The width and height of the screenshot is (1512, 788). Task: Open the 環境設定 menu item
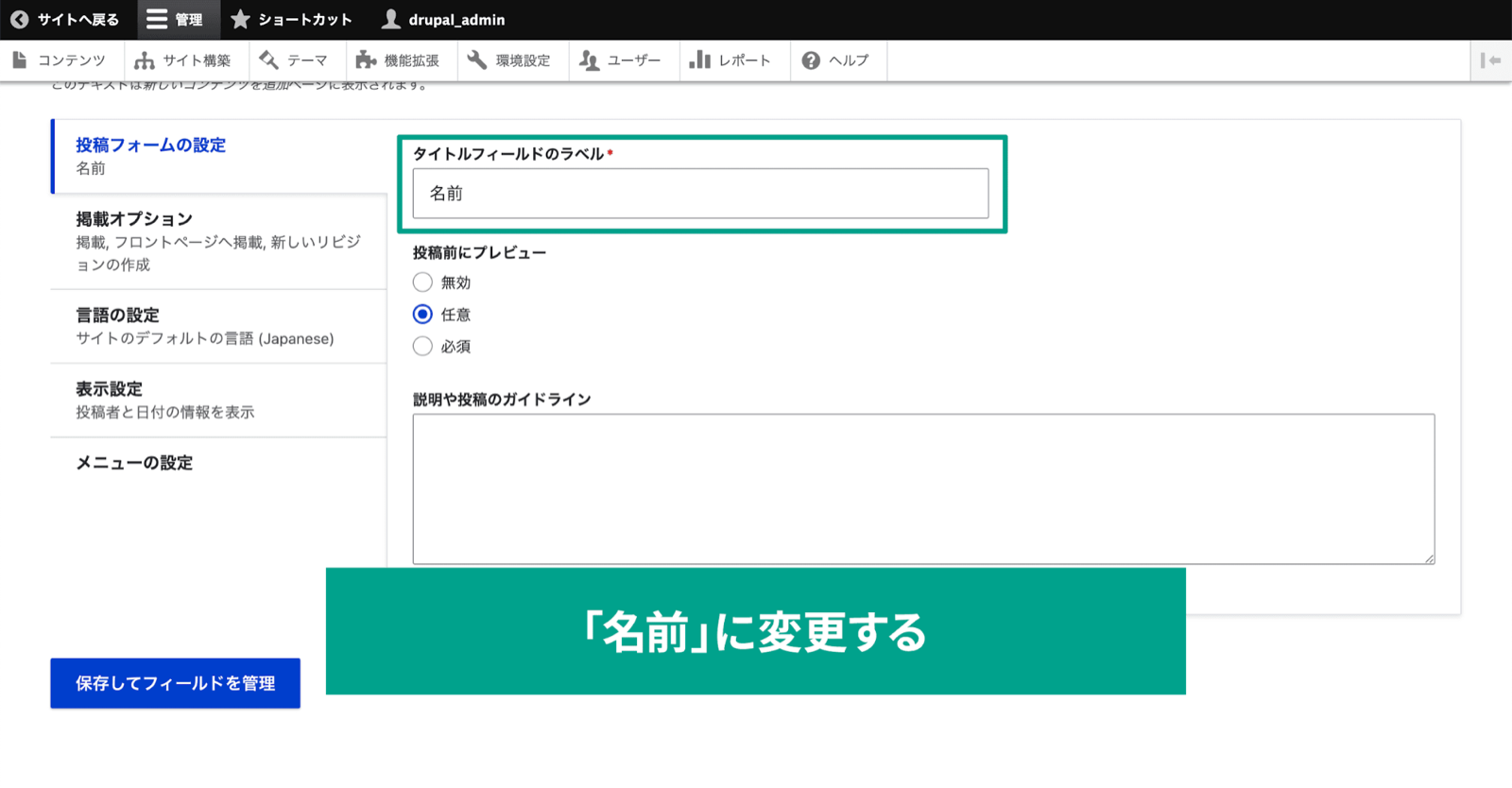511,60
